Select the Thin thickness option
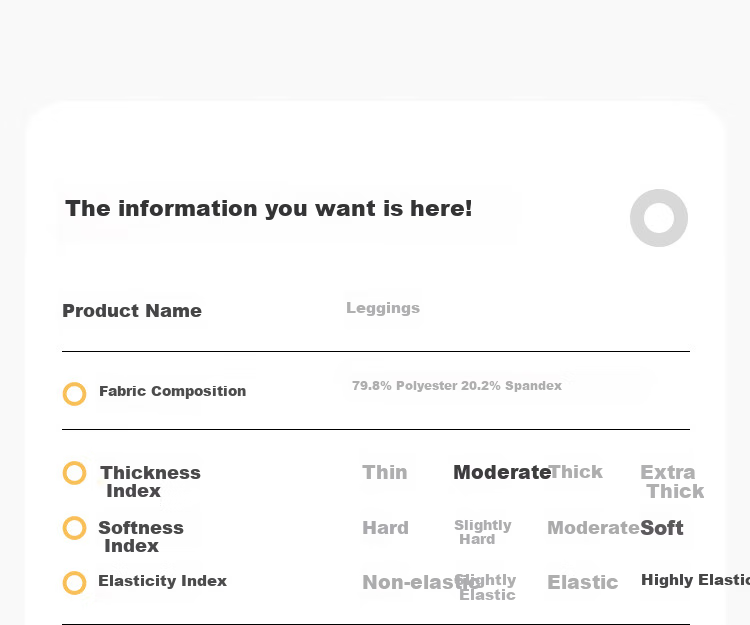The image size is (750, 625). click(385, 472)
